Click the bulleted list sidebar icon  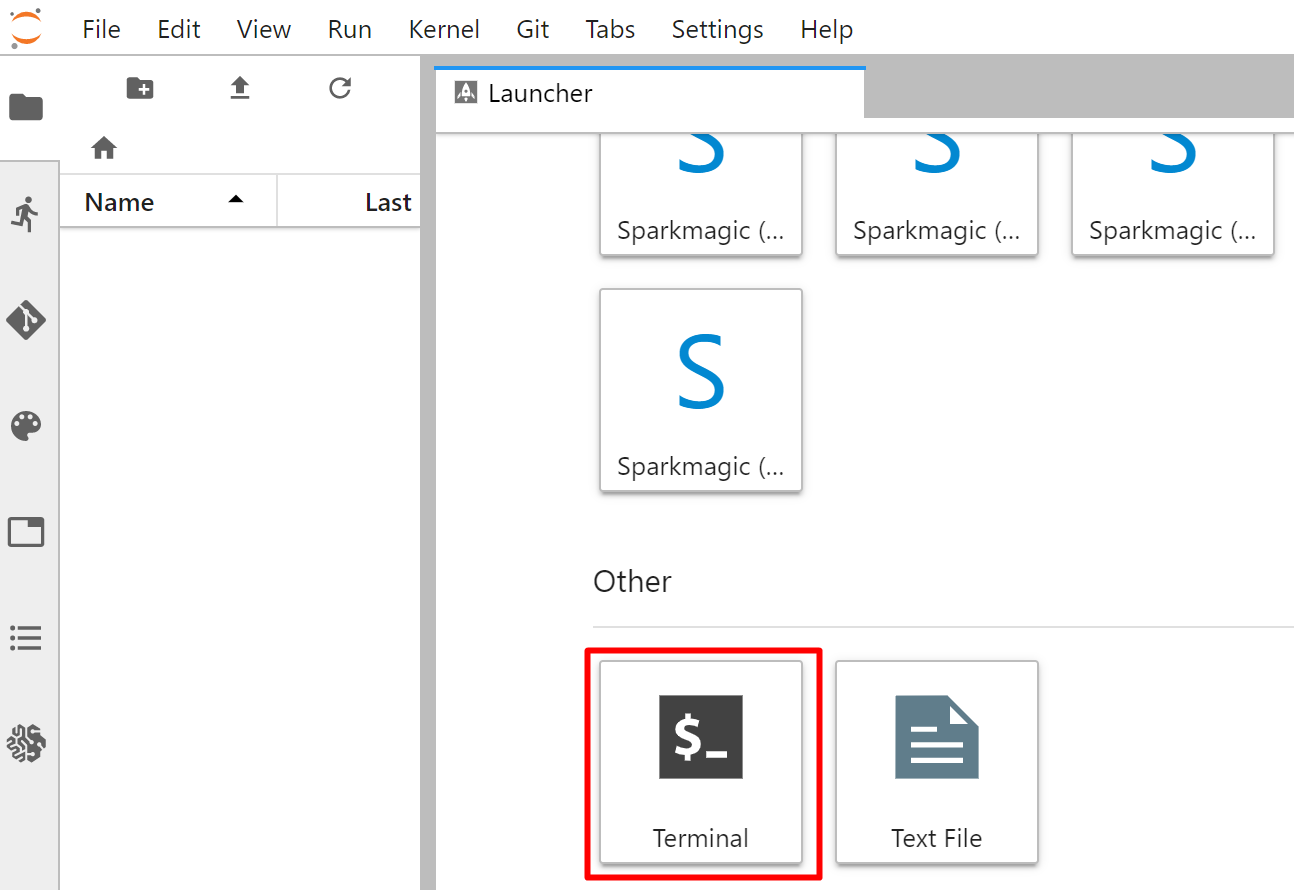[26, 638]
